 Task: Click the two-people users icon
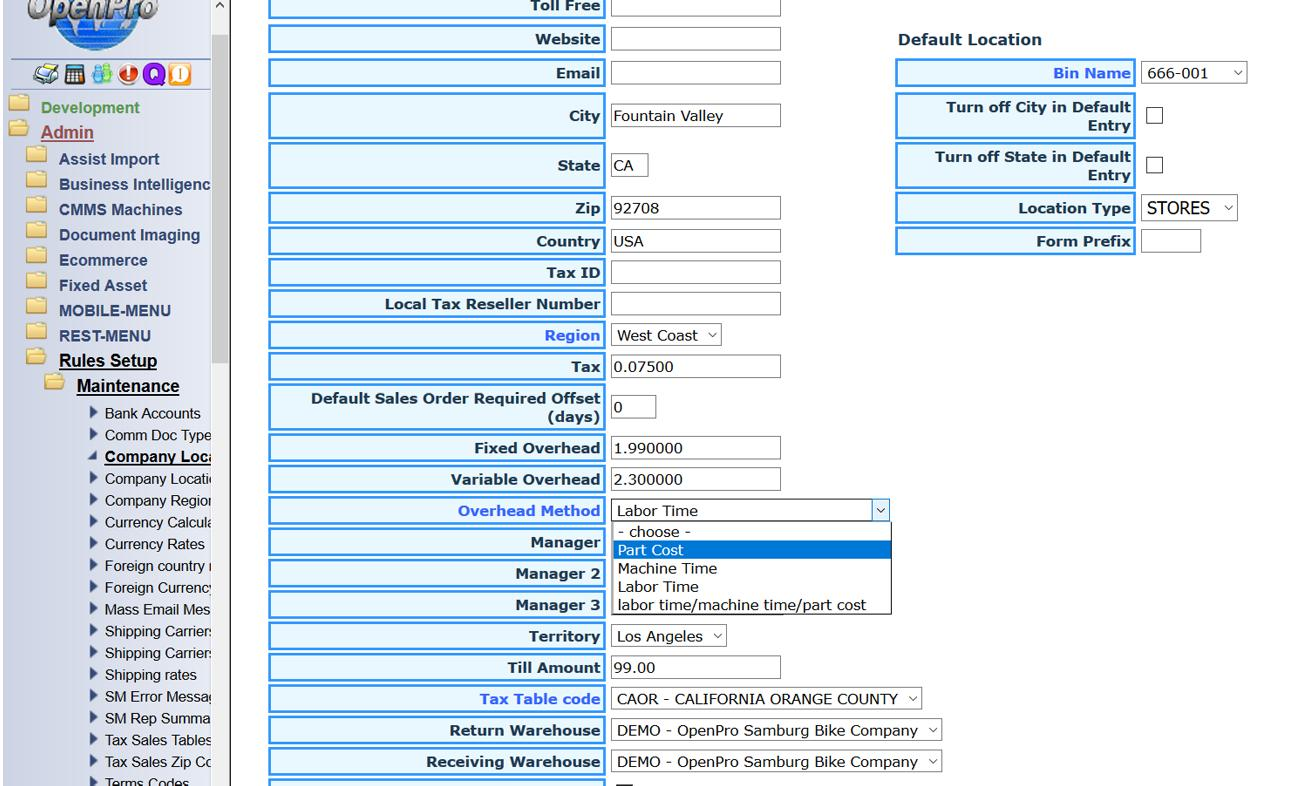(101, 75)
